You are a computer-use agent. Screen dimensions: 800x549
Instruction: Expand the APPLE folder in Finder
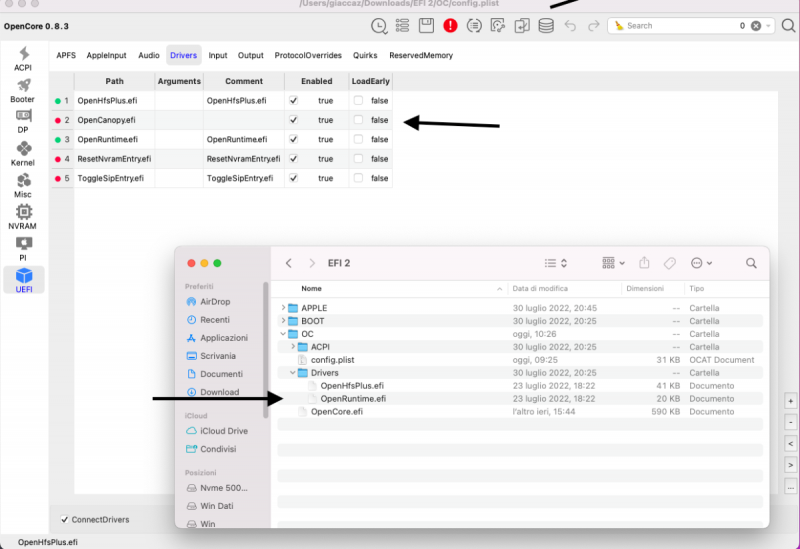point(283,308)
